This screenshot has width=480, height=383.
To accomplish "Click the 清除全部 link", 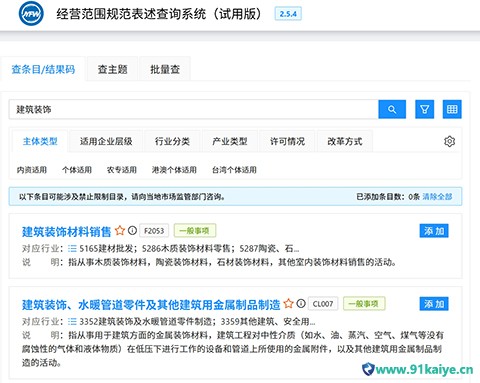I will click(x=437, y=197).
